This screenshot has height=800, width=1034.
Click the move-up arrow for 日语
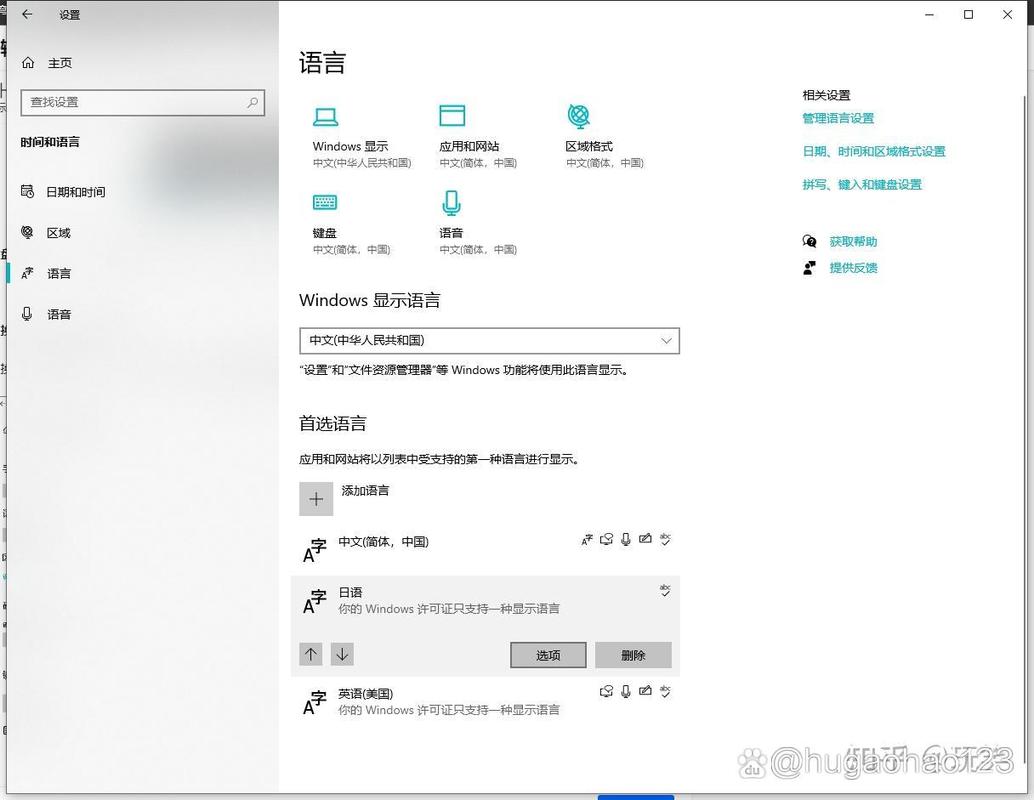311,654
